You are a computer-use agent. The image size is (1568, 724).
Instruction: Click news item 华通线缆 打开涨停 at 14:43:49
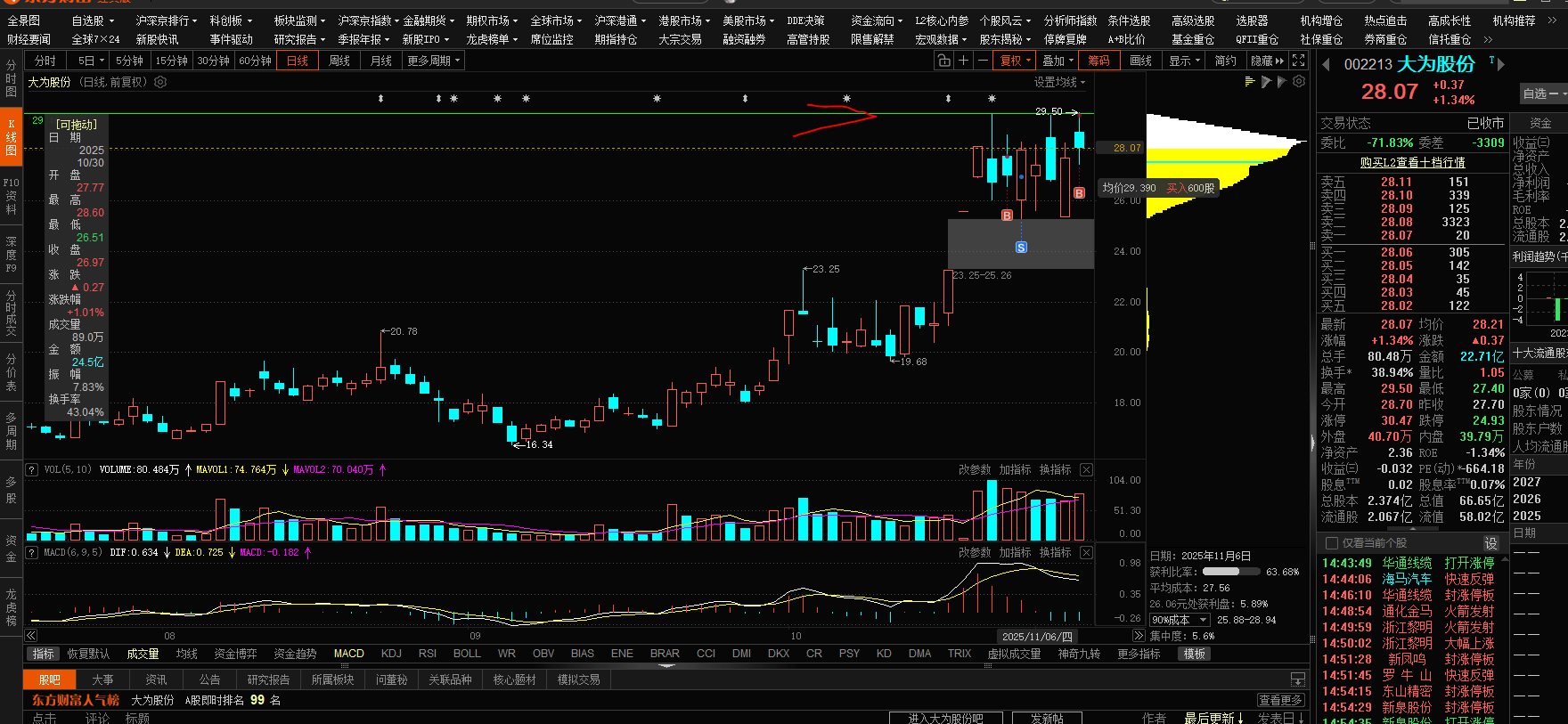click(x=1409, y=563)
